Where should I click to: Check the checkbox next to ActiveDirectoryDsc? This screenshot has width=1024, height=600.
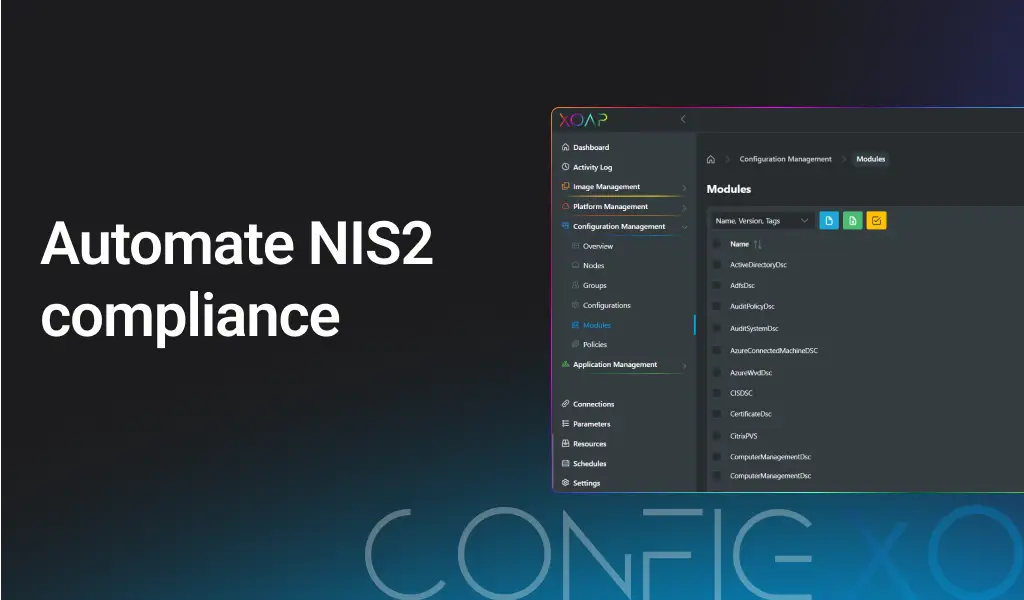(x=716, y=265)
